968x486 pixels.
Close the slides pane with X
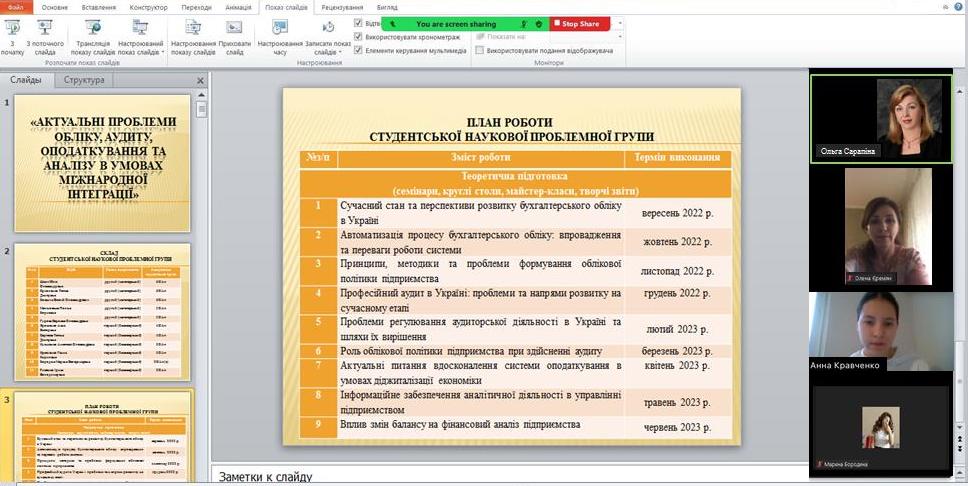[x=200, y=81]
